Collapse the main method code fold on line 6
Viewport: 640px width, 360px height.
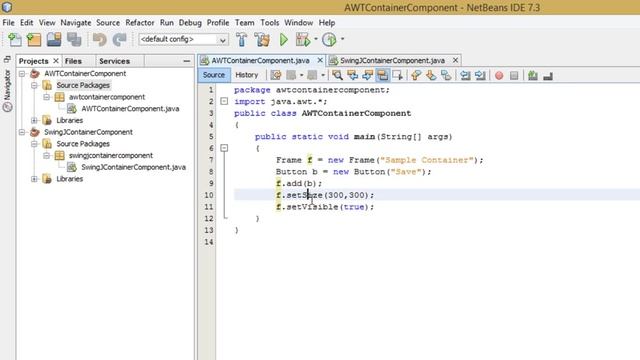tap(224, 148)
